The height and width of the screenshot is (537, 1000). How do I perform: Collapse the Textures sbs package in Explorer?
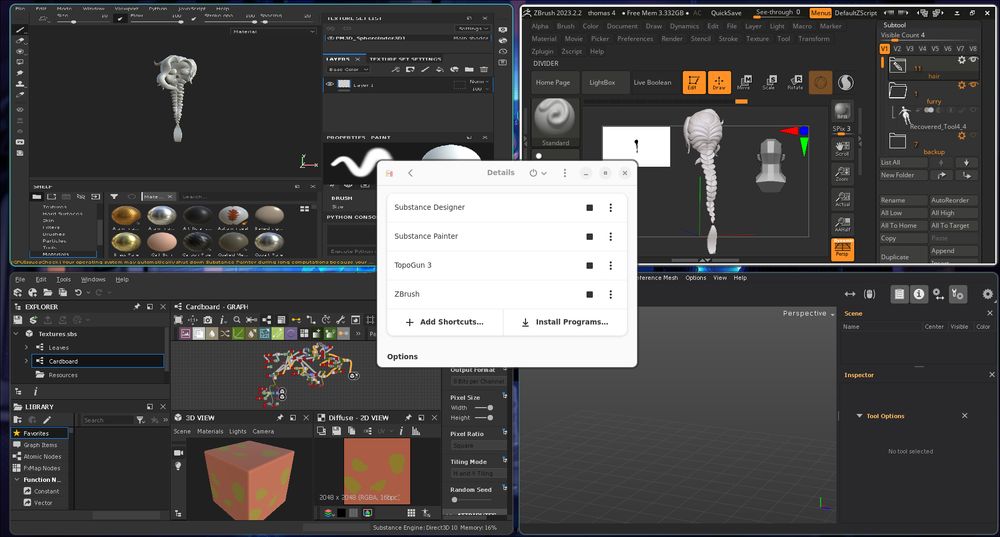coord(16,334)
